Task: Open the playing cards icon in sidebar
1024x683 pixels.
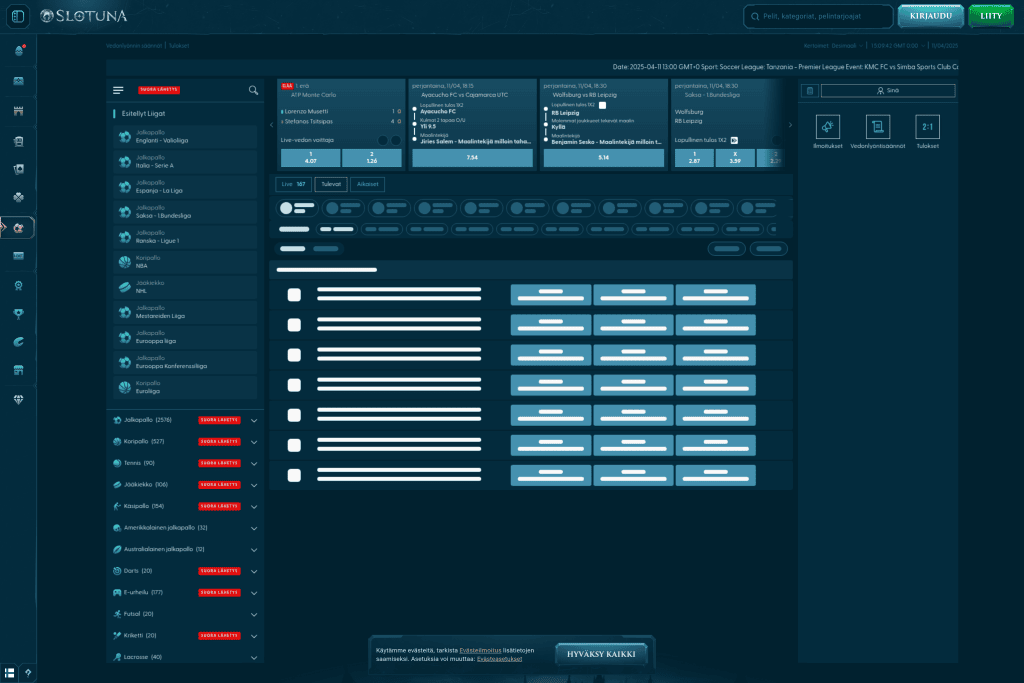Action: coord(18,169)
